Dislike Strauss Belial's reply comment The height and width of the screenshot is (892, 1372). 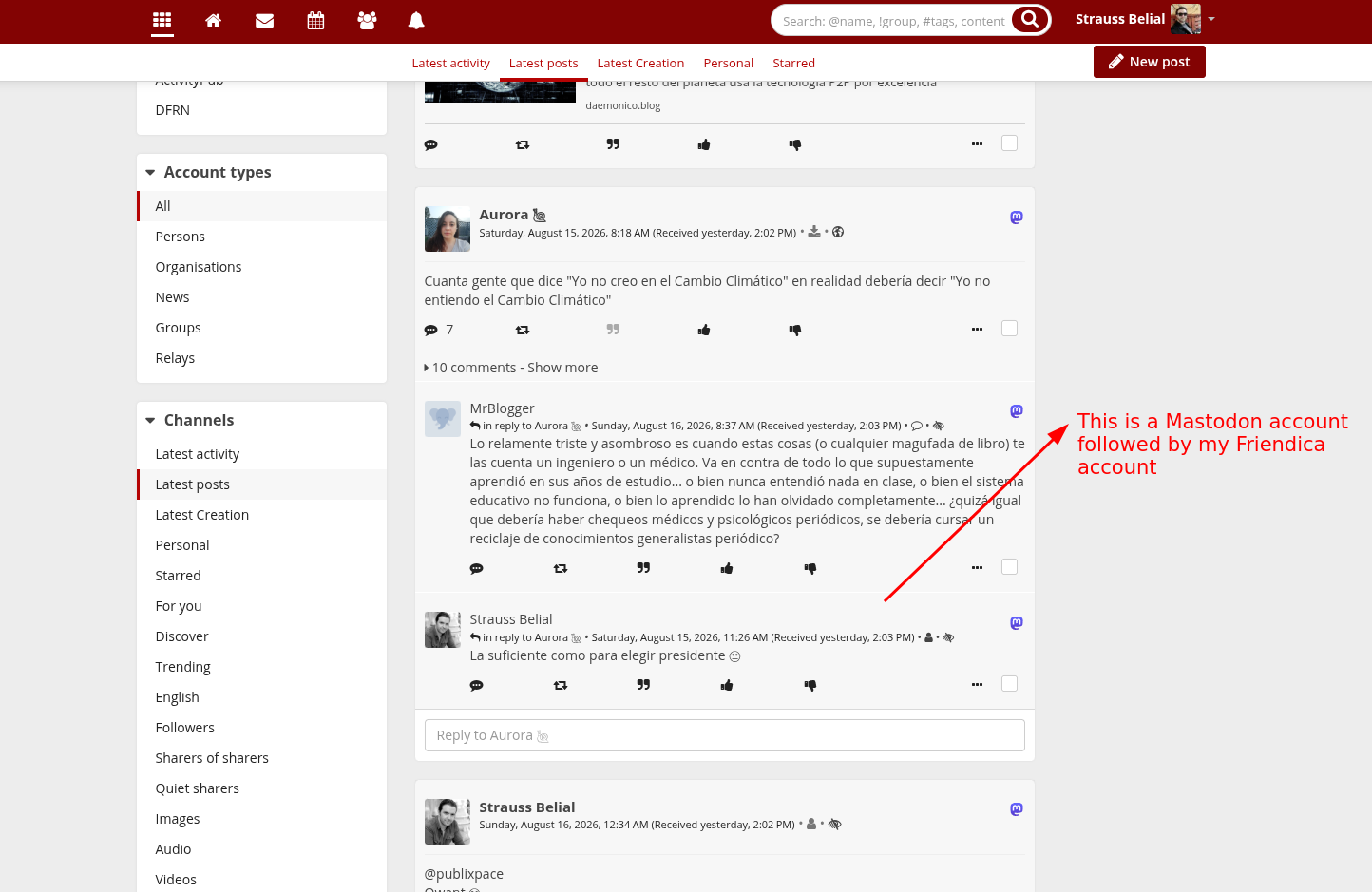point(810,685)
